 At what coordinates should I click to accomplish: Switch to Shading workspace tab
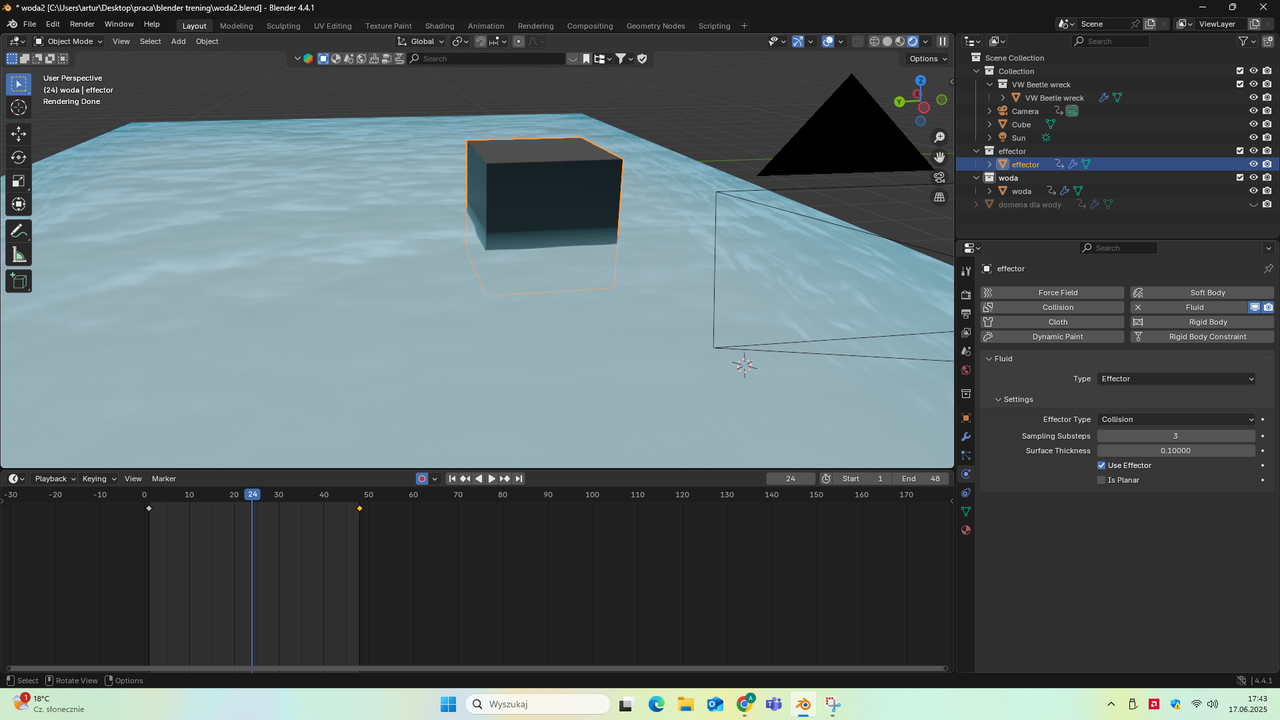coord(439,26)
